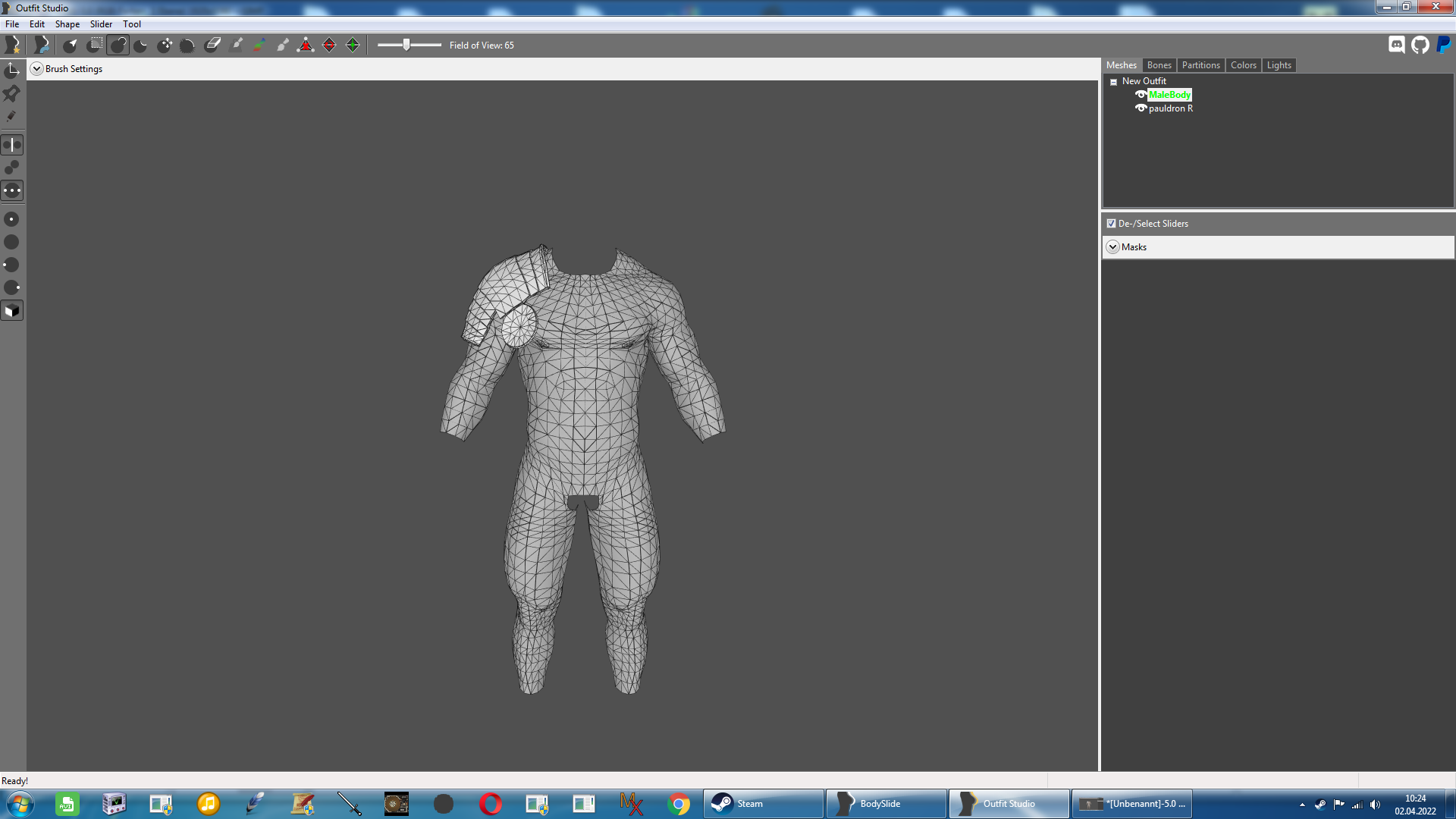The height and width of the screenshot is (819, 1456).
Task: Open the Edit menu
Action: pyautogui.click(x=37, y=24)
